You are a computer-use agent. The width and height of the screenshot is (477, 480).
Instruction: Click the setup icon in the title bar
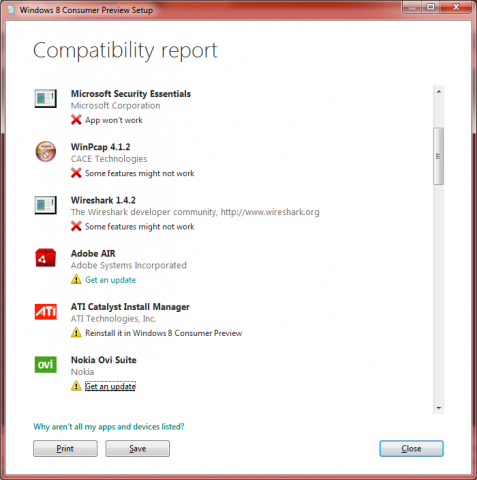(x=11, y=10)
